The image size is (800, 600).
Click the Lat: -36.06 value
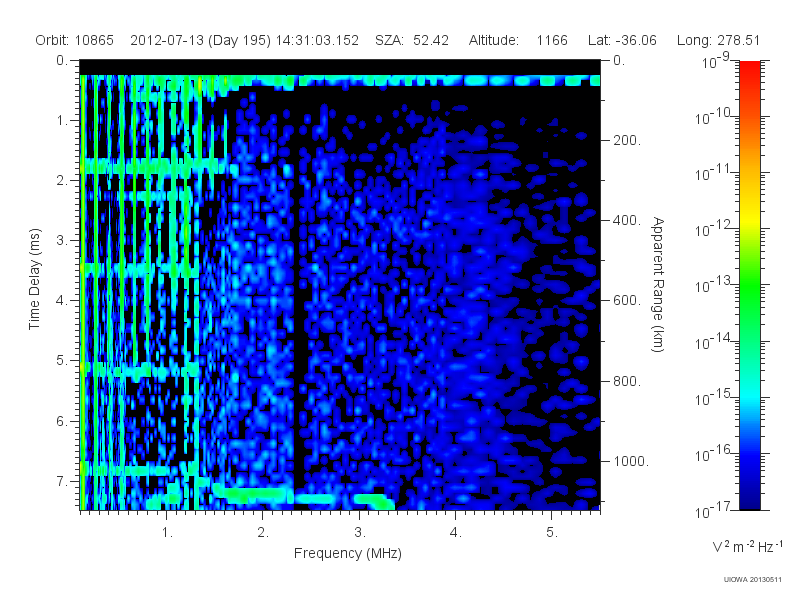[x=622, y=40]
